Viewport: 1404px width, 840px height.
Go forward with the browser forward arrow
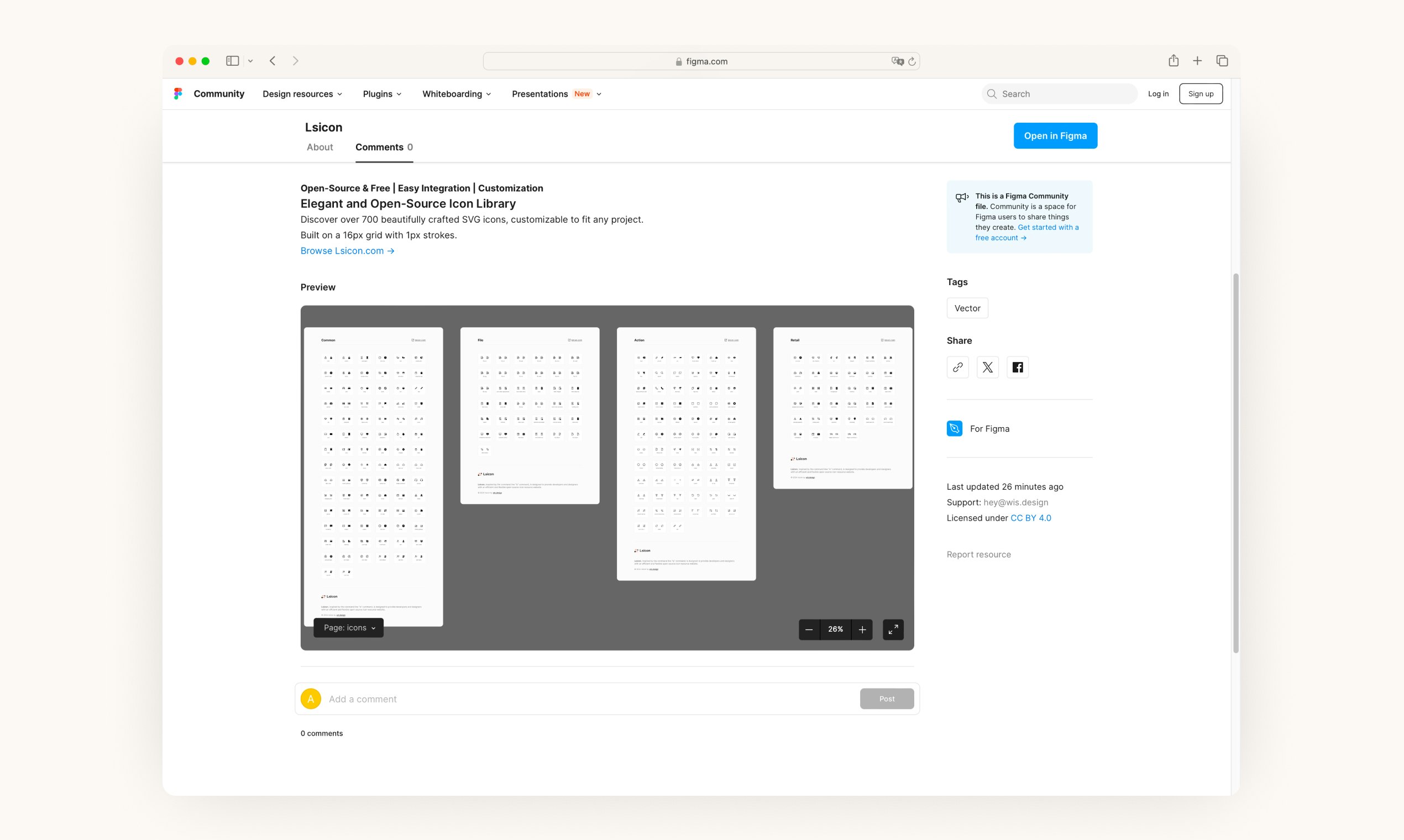[x=296, y=61]
